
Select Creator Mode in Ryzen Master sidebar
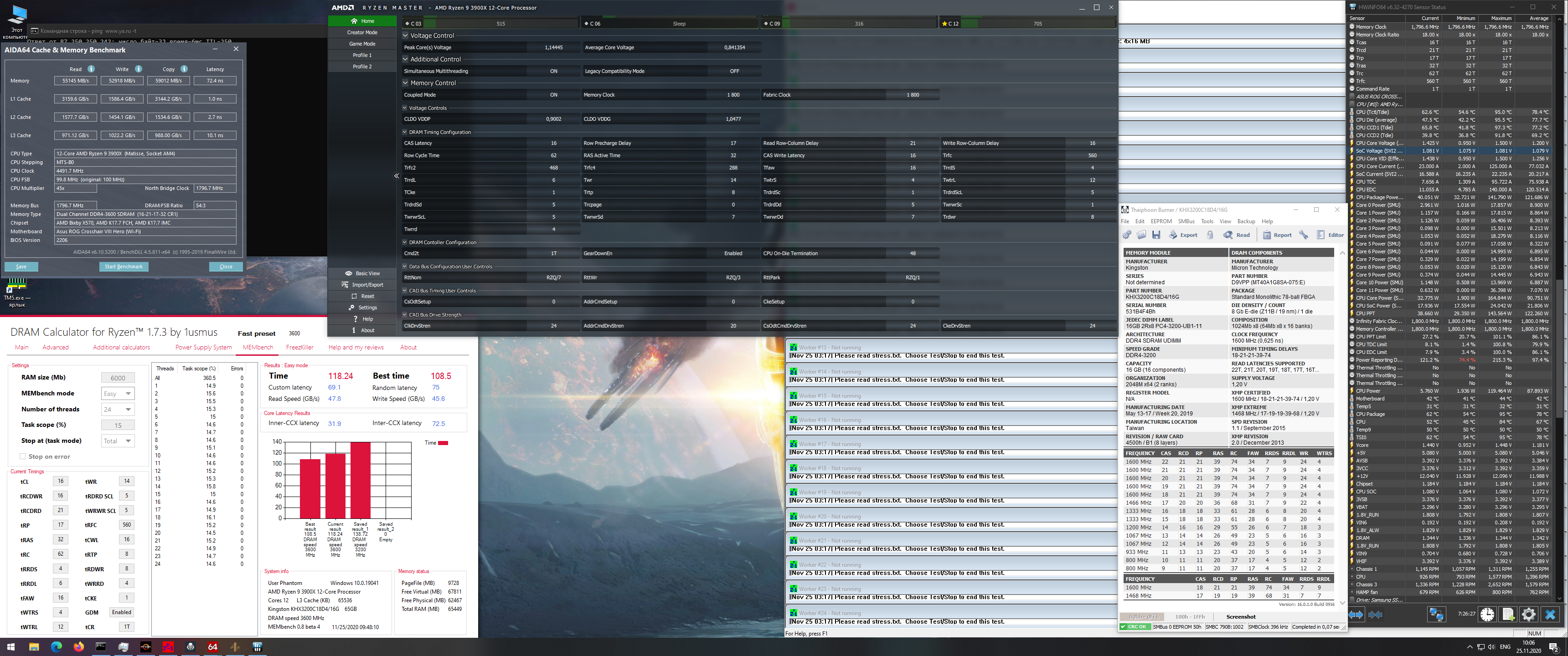(362, 32)
